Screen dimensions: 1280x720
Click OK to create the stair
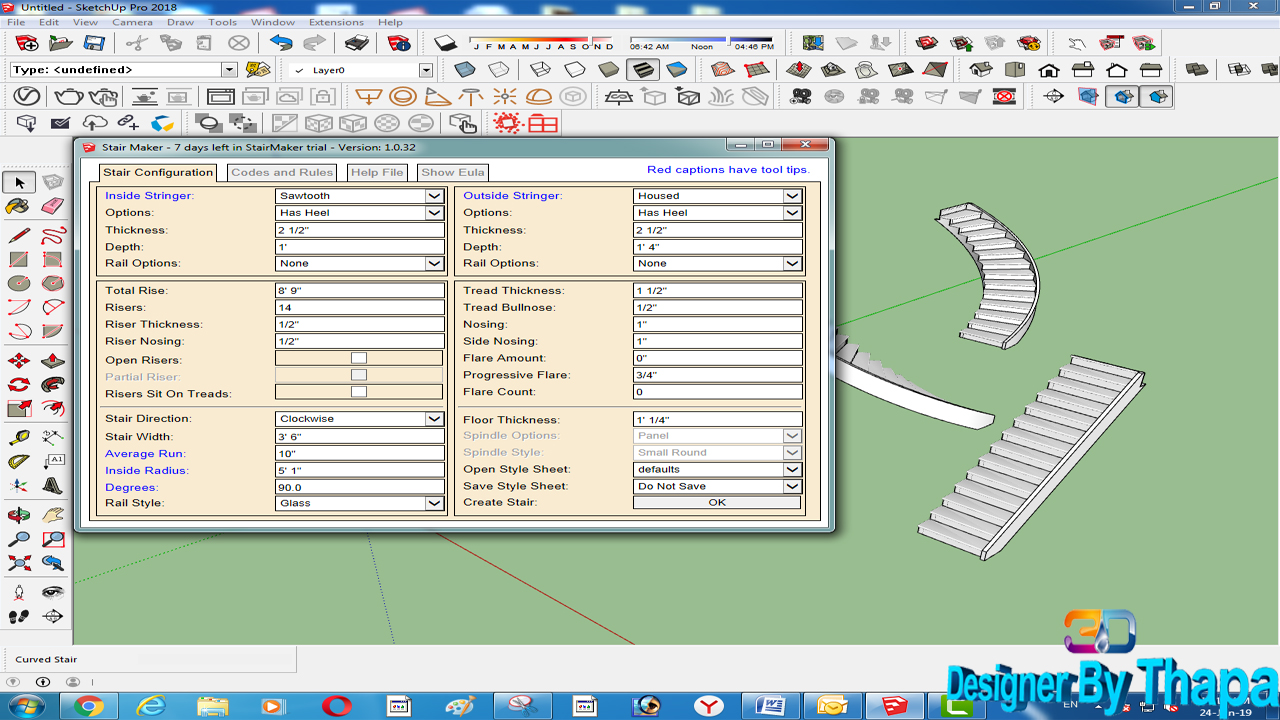(x=717, y=502)
